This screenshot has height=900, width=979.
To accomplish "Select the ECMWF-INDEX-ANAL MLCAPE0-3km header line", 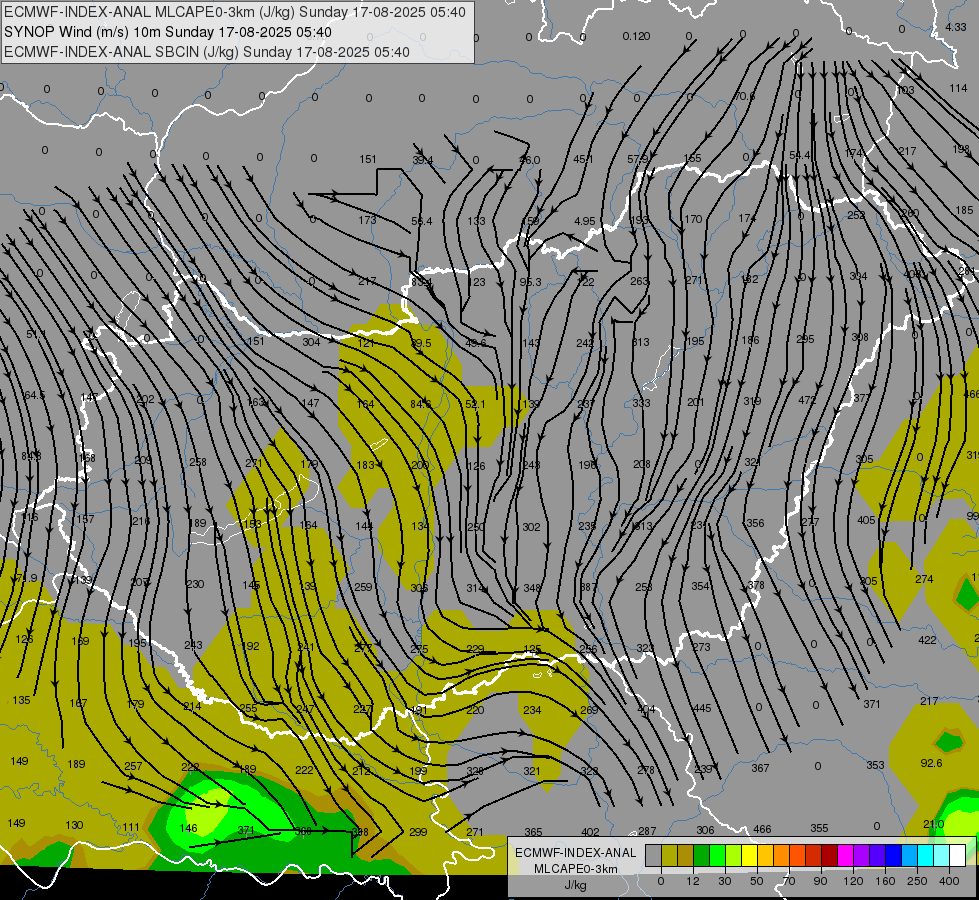I will (235, 12).
